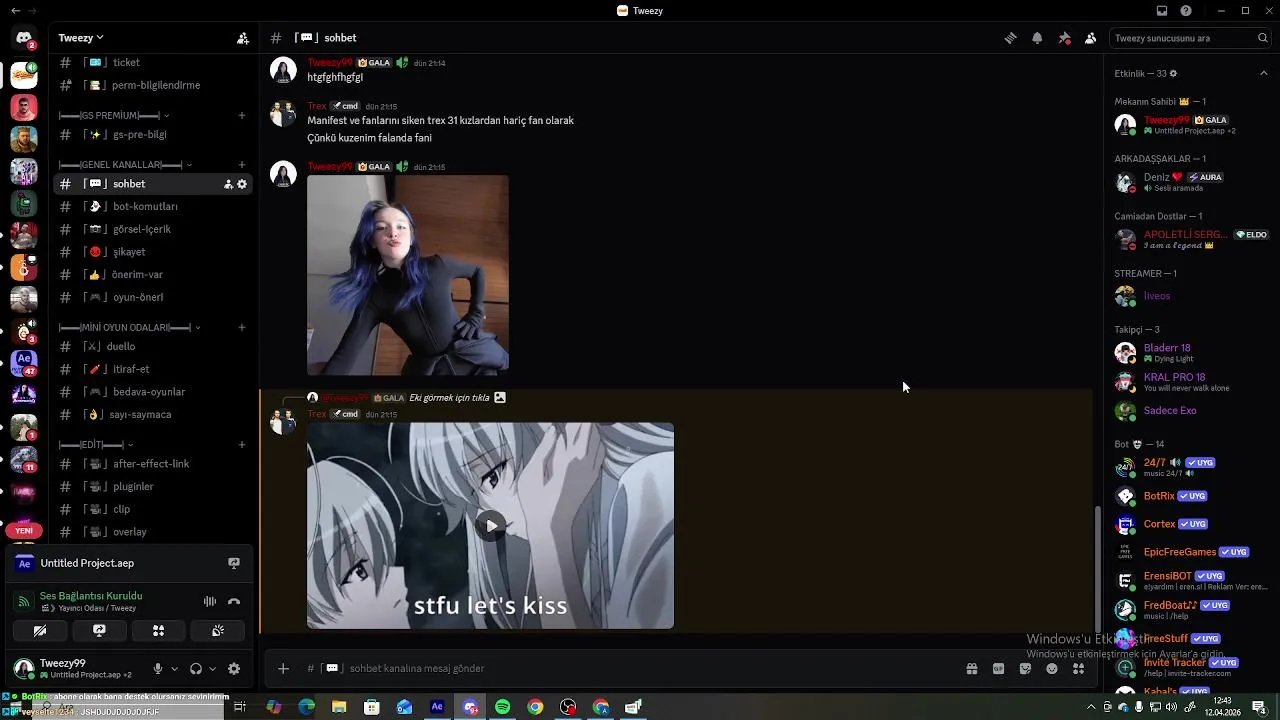Collapse the EDİT category
The width and height of the screenshot is (1280, 720).
pyautogui.click(x=96, y=445)
